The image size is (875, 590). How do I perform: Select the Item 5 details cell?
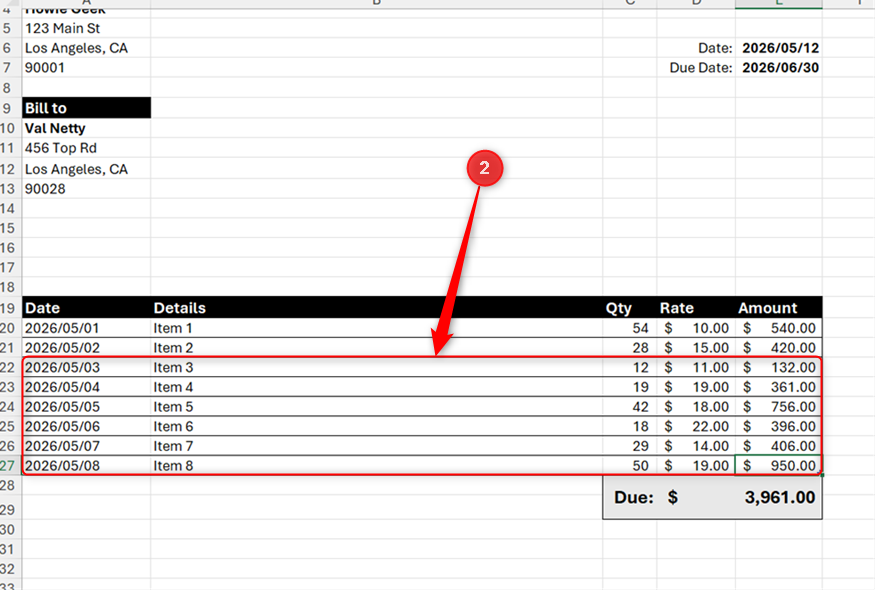[x=377, y=406]
